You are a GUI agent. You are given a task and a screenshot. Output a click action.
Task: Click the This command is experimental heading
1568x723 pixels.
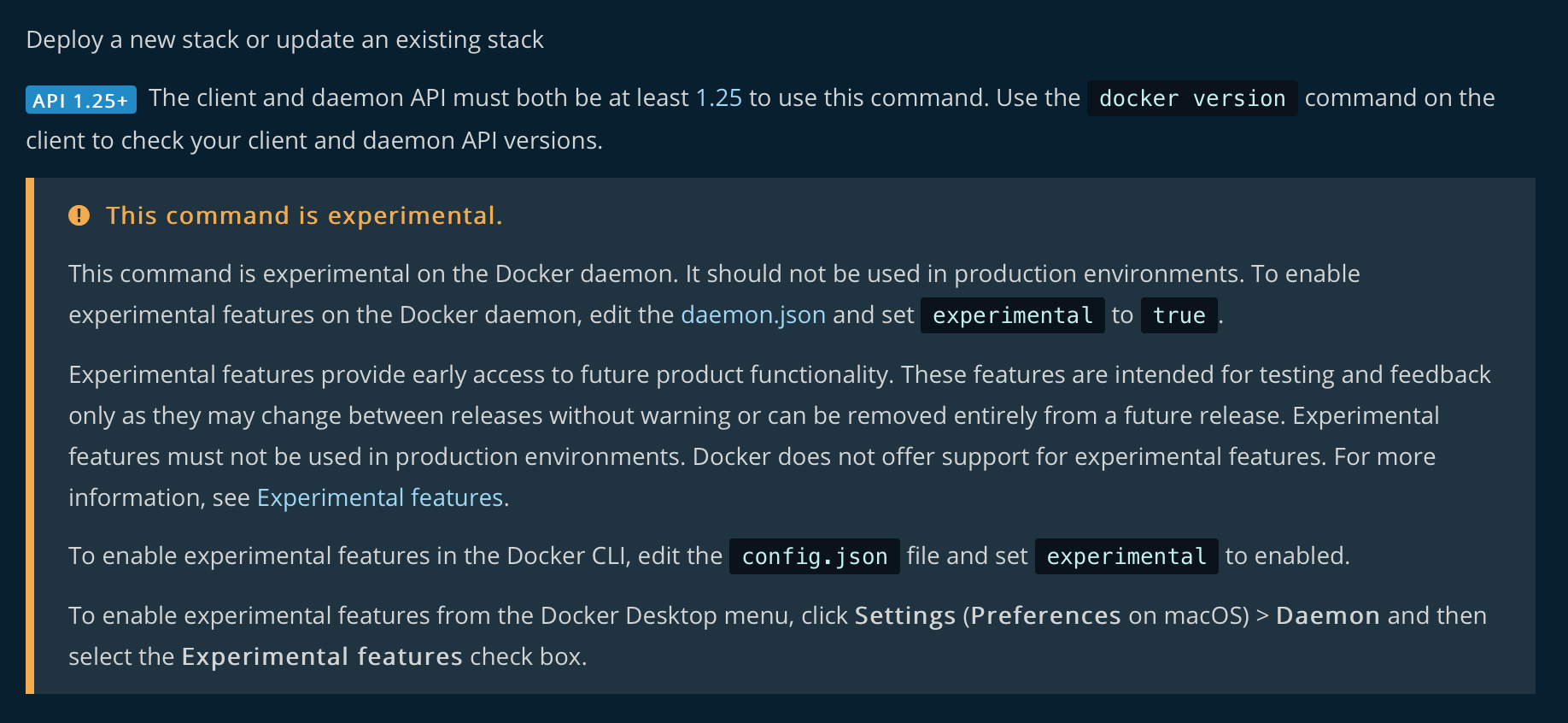click(x=304, y=215)
